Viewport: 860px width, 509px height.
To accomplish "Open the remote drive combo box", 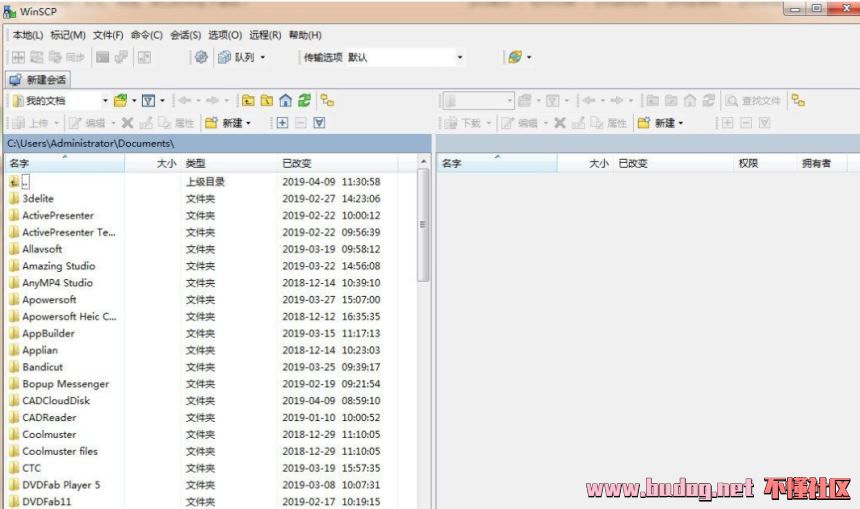I will pyautogui.click(x=478, y=100).
